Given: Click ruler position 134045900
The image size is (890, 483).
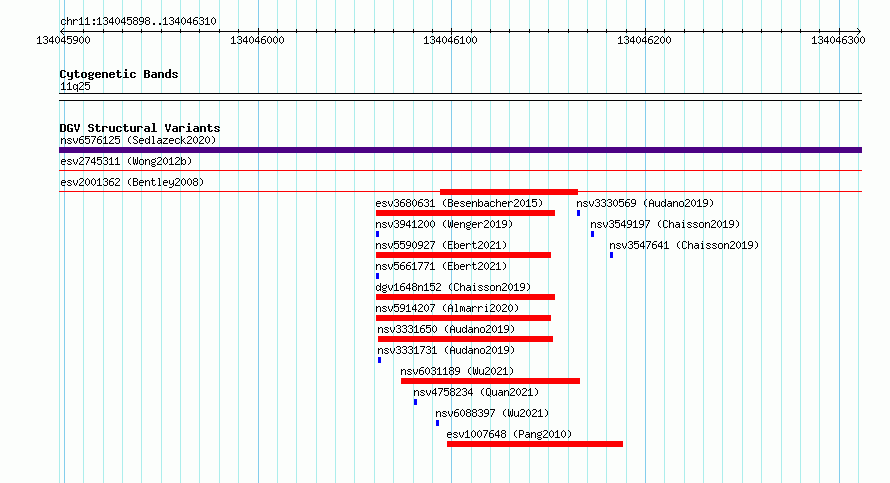Looking at the screenshot, I should [63, 40].
